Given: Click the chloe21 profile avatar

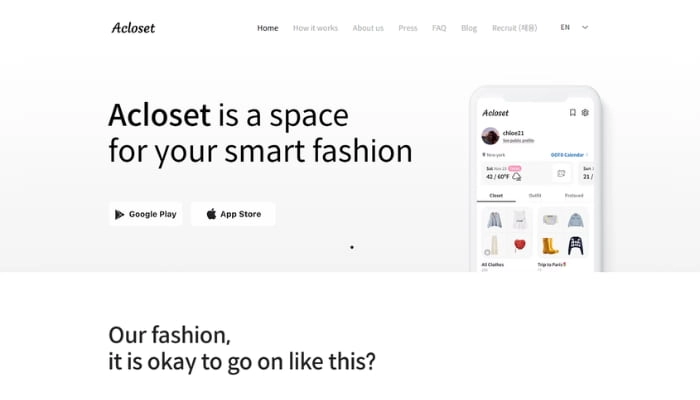Looking at the screenshot, I should pos(490,136).
